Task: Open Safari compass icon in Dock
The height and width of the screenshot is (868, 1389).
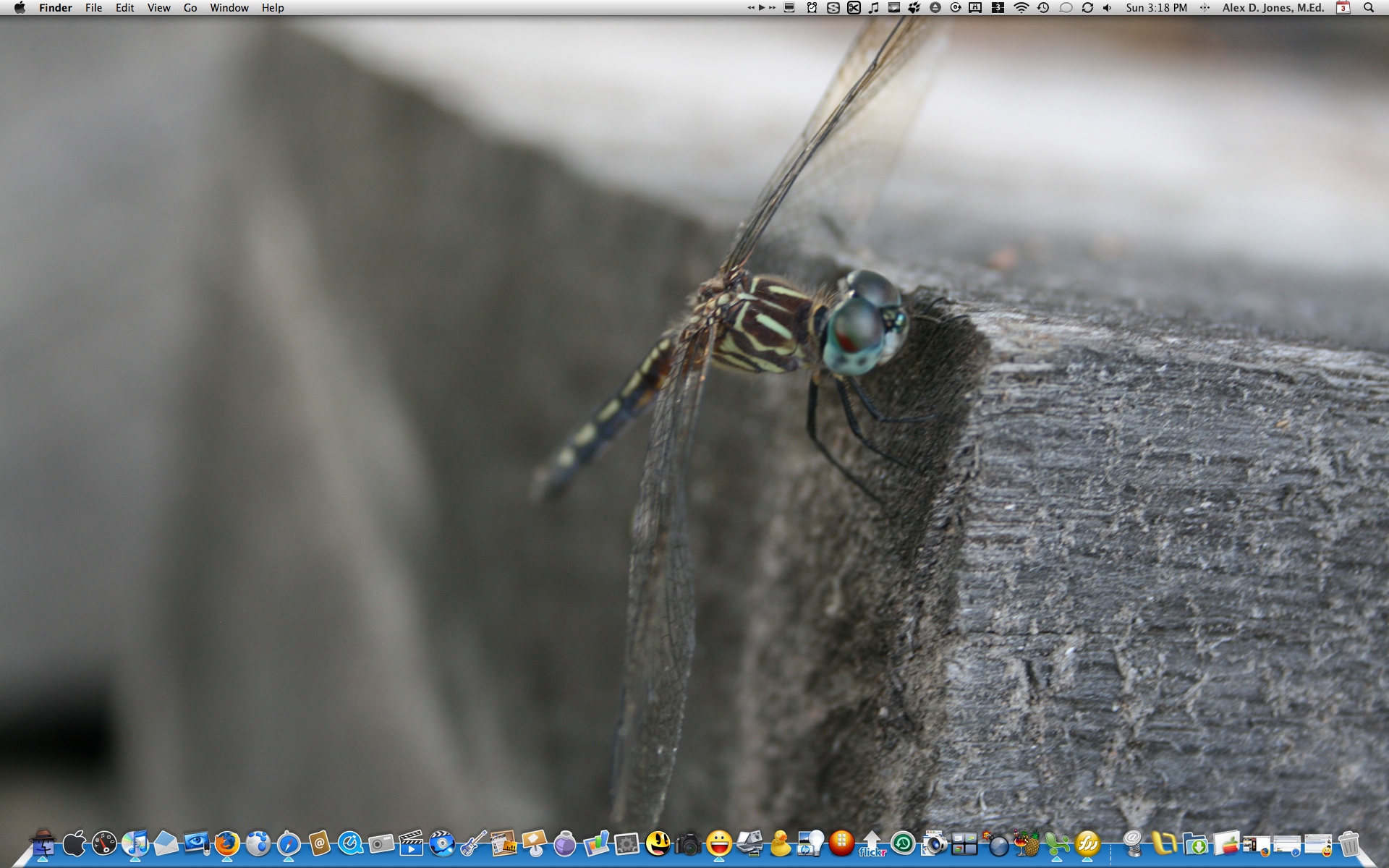Action: click(x=289, y=844)
